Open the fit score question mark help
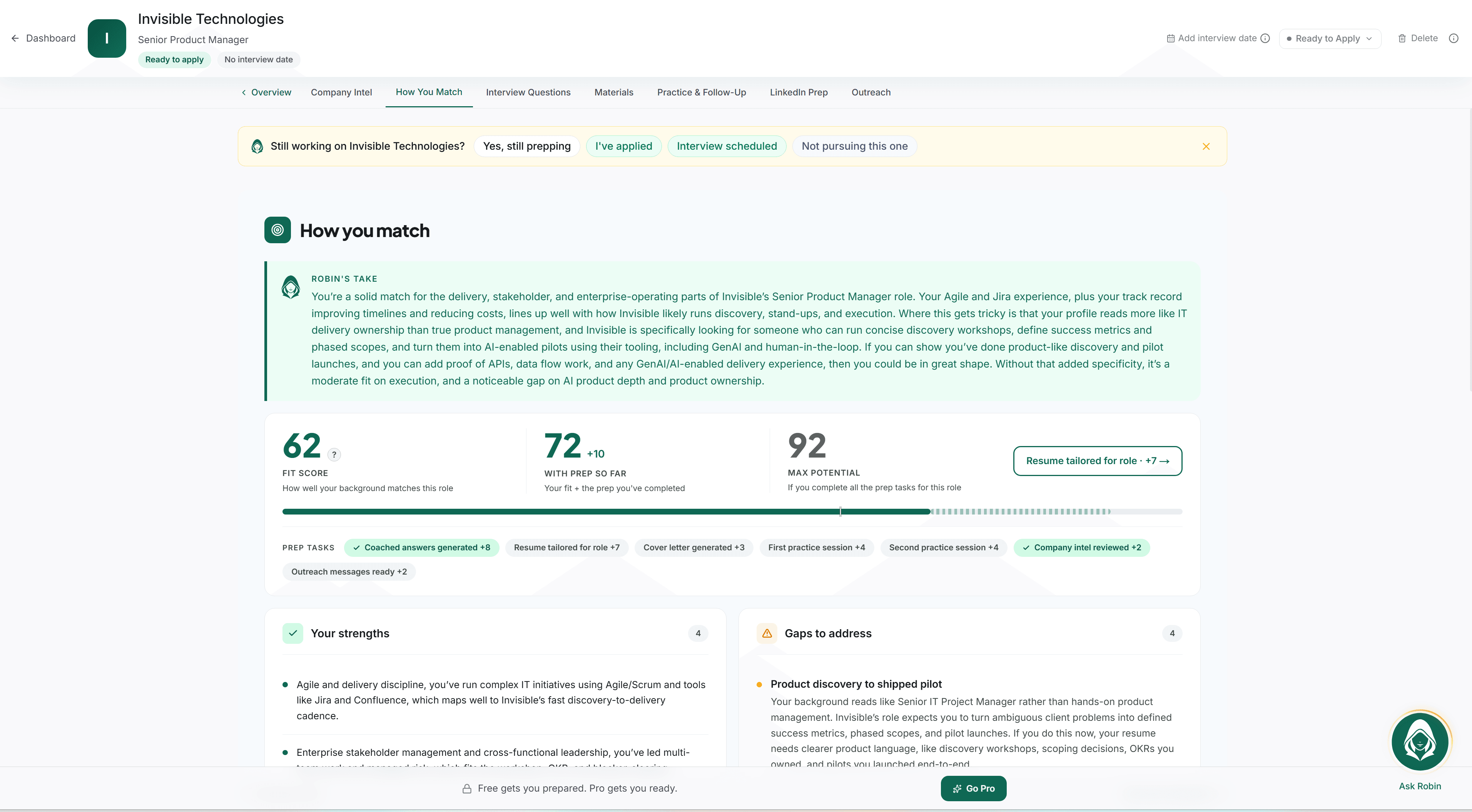 pos(334,454)
